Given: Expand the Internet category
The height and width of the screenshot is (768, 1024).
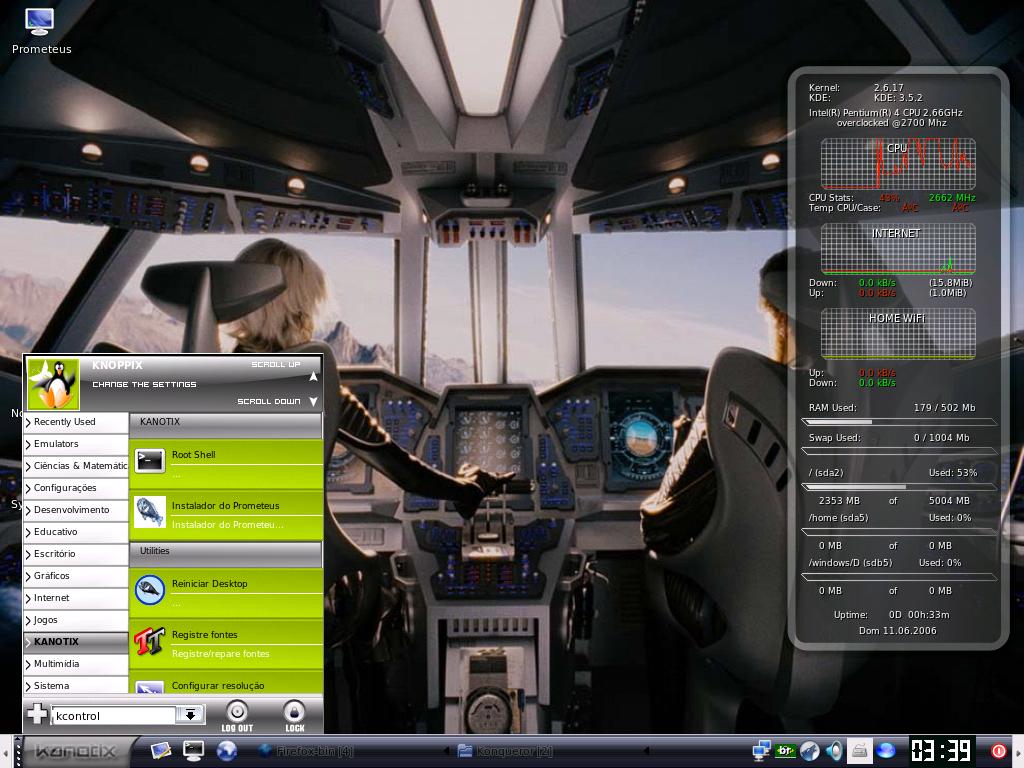Looking at the screenshot, I should tap(76, 598).
